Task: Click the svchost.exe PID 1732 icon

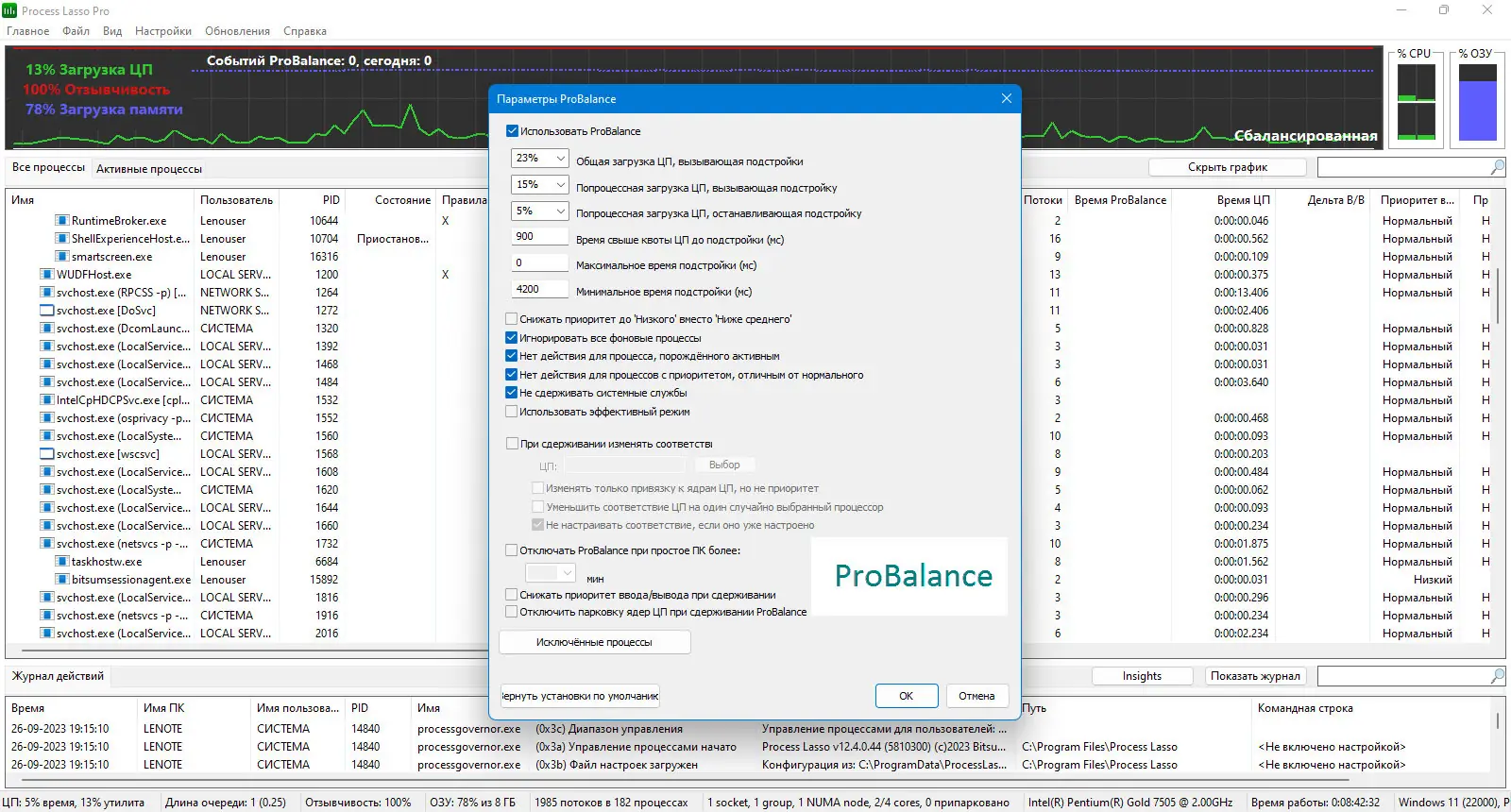Action: click(x=47, y=544)
